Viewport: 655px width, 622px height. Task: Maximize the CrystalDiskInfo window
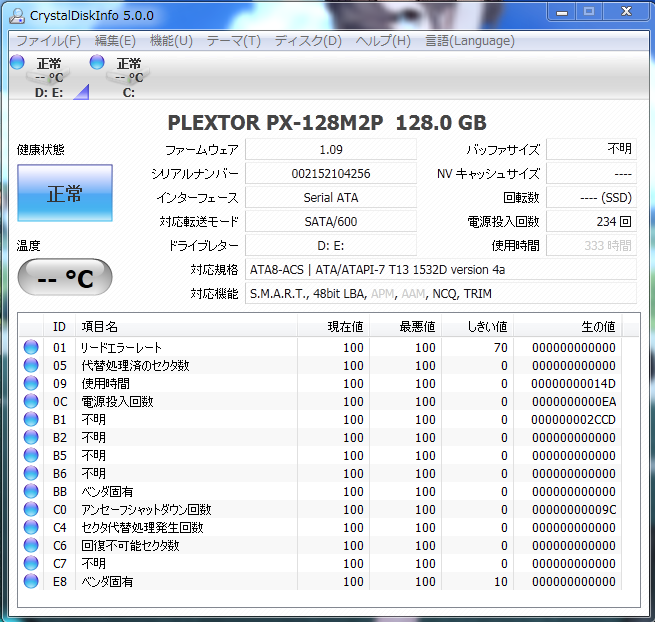pyautogui.click(x=589, y=12)
